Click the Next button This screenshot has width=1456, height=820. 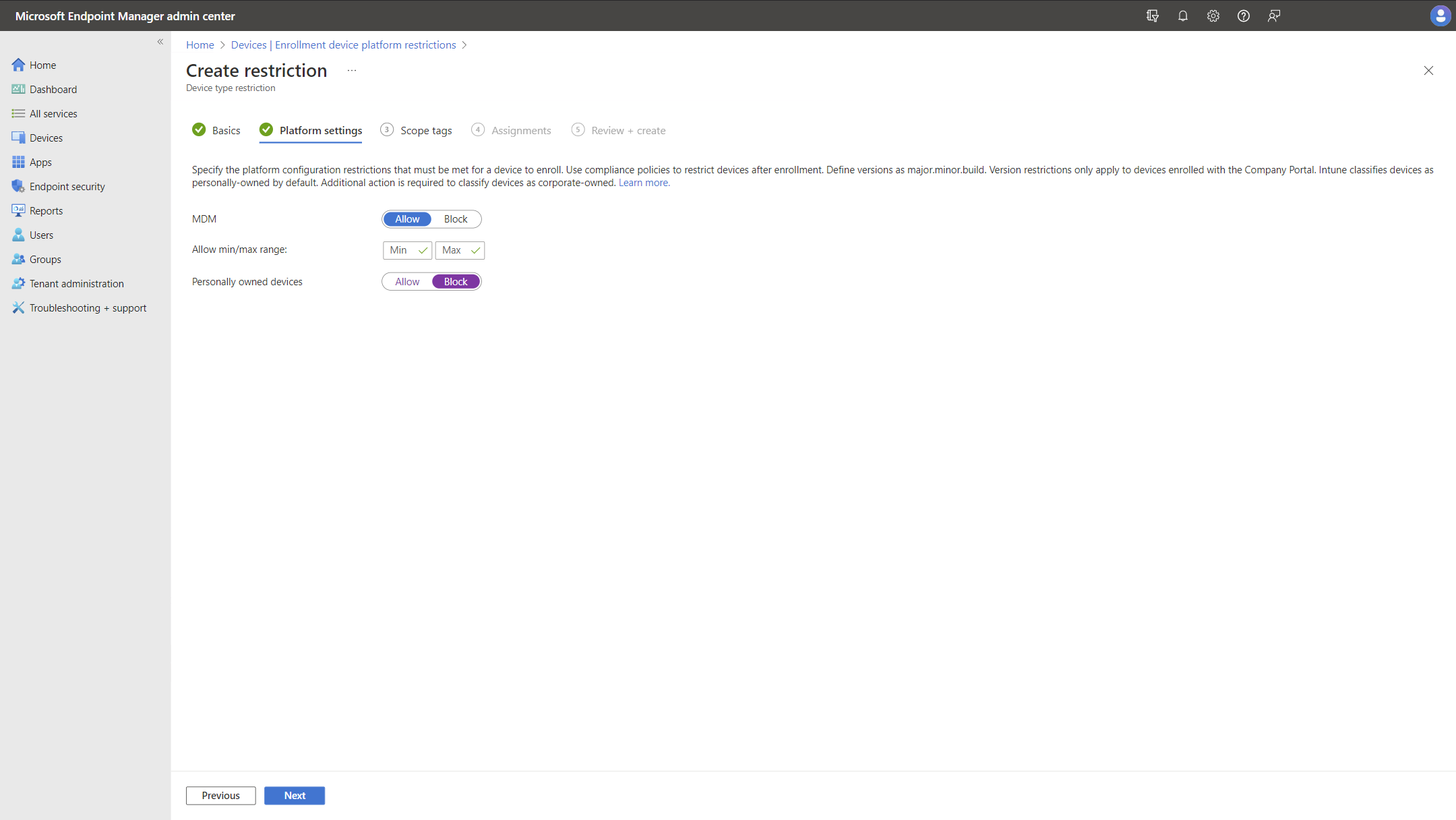click(x=295, y=796)
